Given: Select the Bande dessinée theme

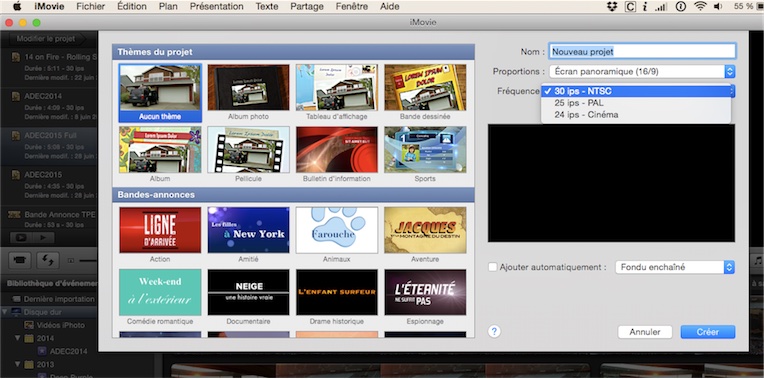Looking at the screenshot, I should pos(425,87).
